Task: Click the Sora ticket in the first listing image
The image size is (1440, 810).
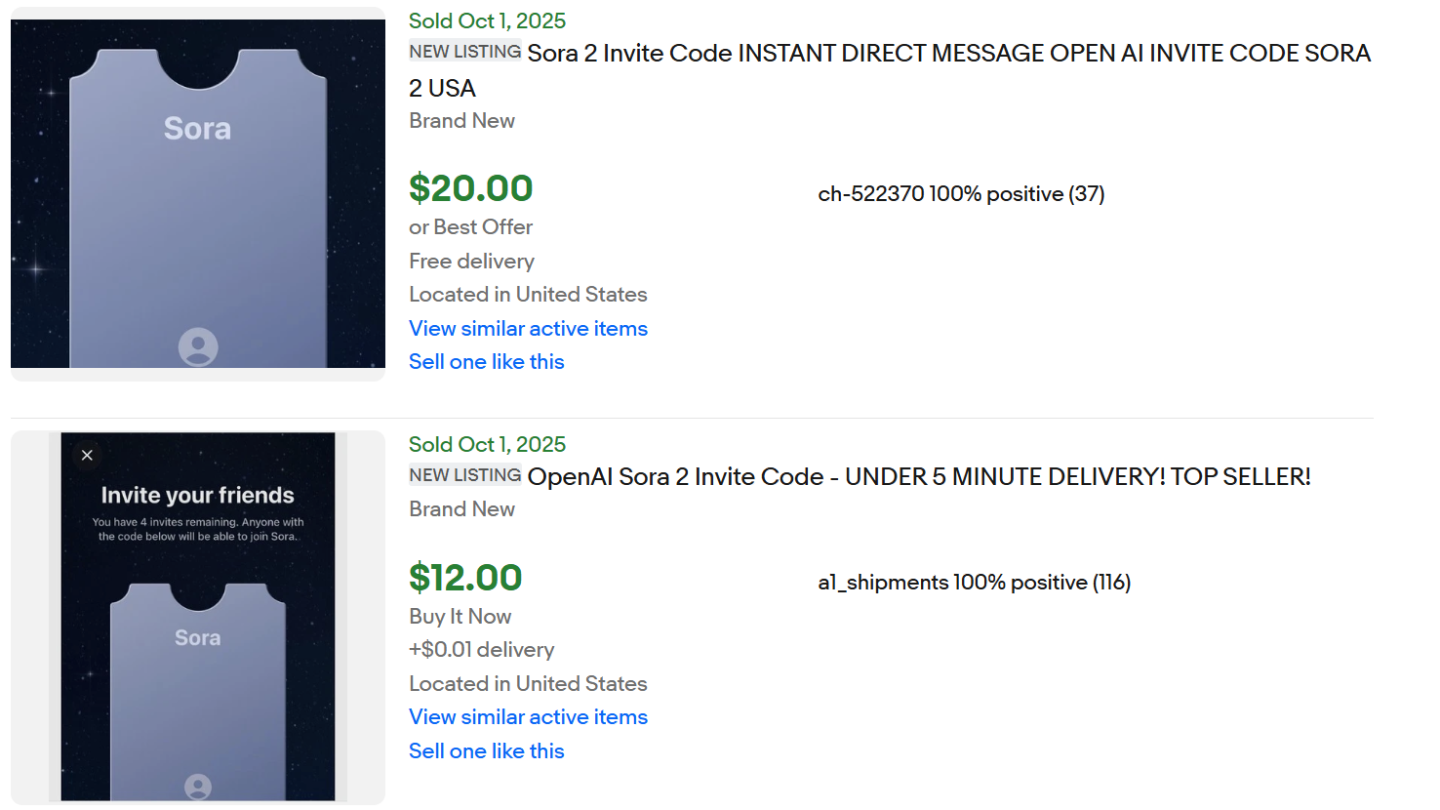Action: (198, 200)
